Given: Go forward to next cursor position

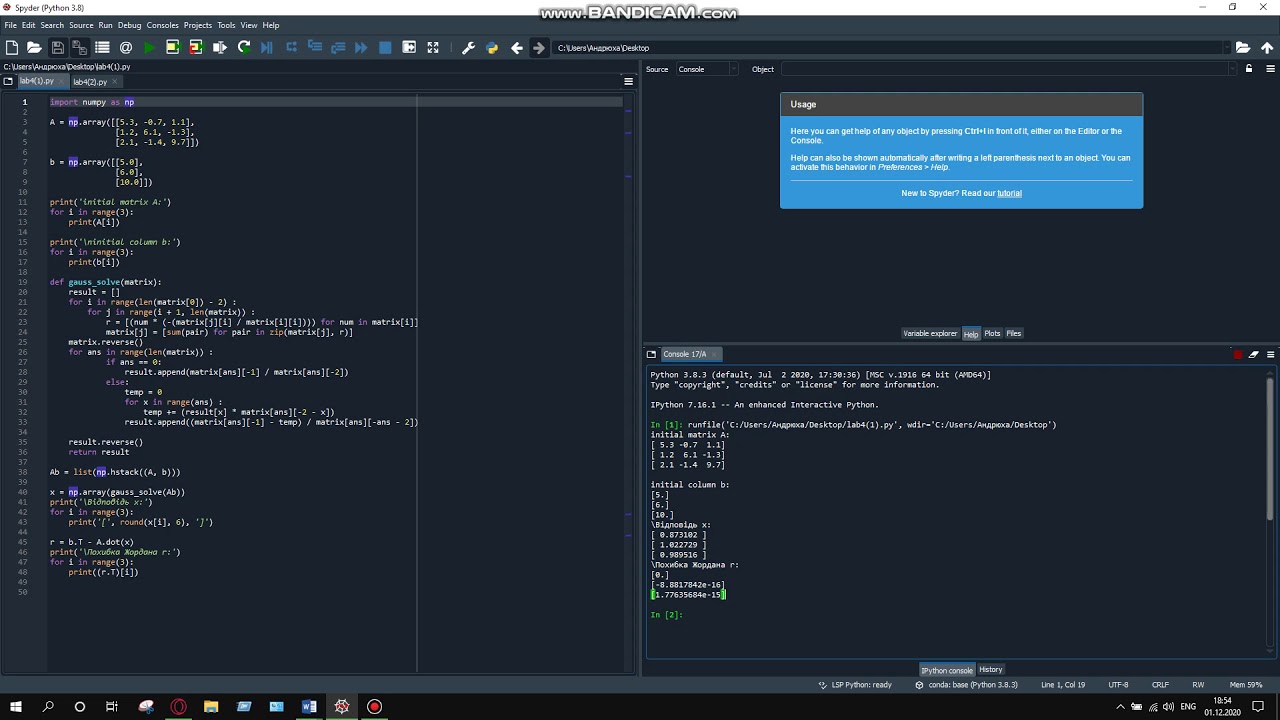Looking at the screenshot, I should click(539, 47).
